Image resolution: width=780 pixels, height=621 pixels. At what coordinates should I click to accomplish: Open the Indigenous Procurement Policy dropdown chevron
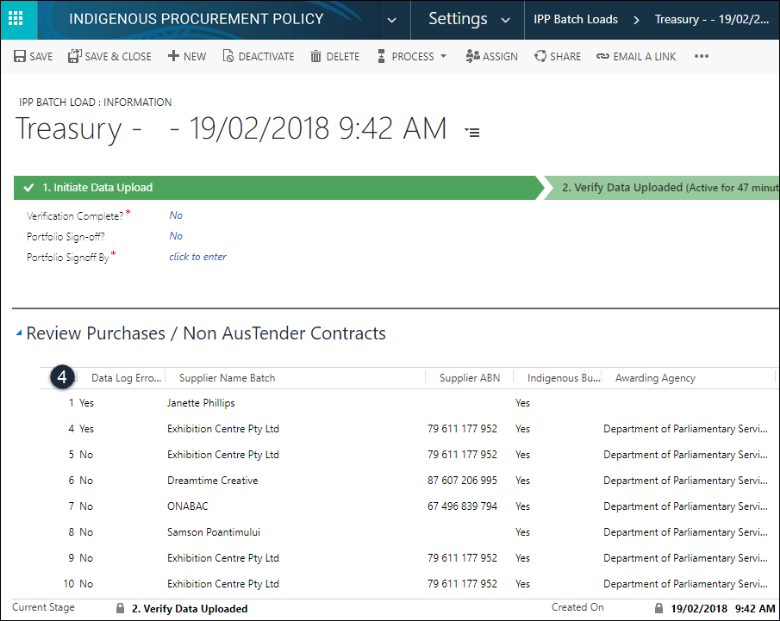point(392,20)
